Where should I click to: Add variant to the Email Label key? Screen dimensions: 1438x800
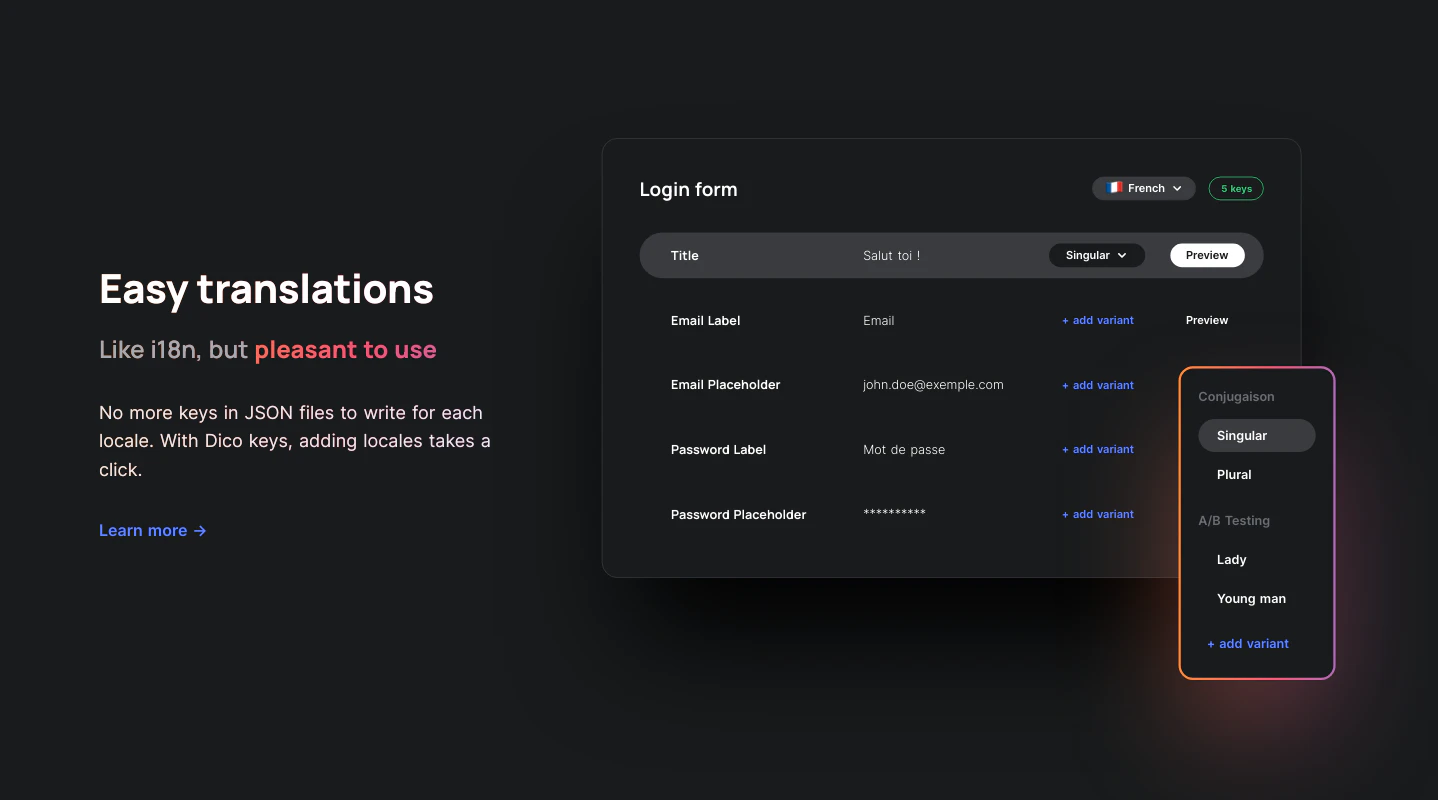(x=1097, y=321)
